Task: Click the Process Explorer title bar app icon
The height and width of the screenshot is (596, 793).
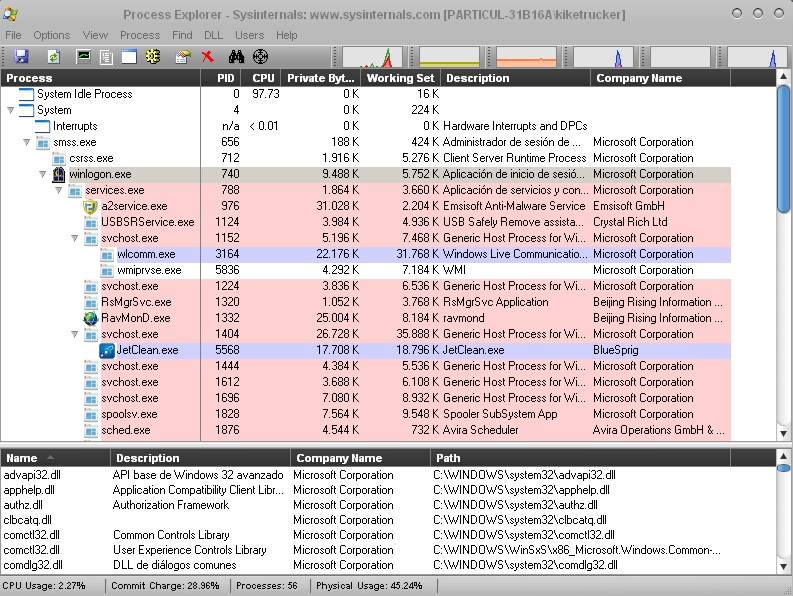Action: pyautogui.click(x=11, y=14)
